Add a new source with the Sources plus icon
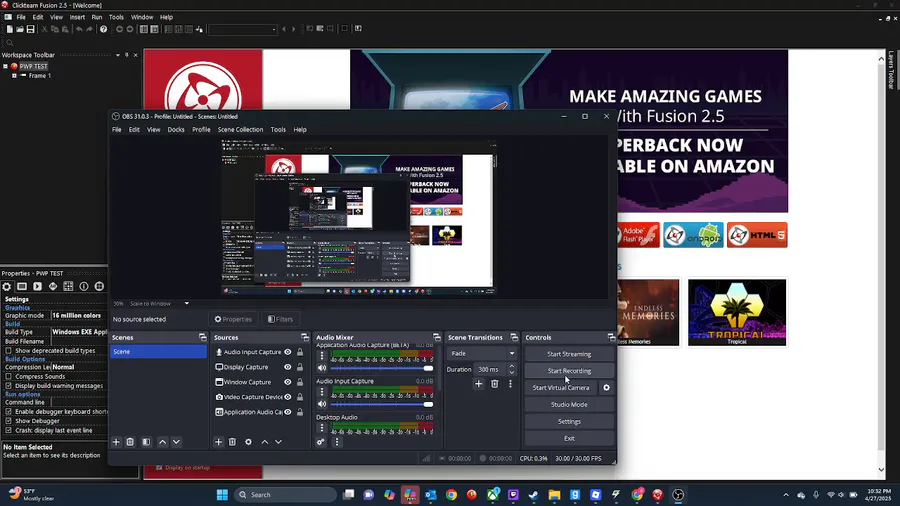Screen dimensions: 900x506 click(x=218, y=442)
